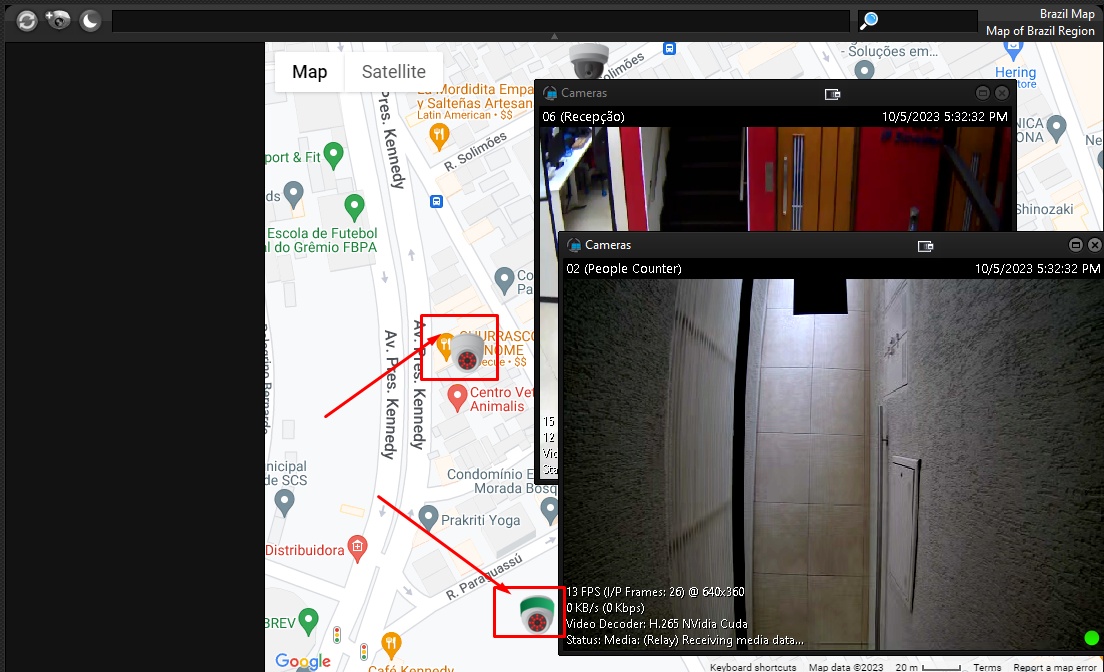Open the gray dome camera marker near R. Solimões

tap(589, 60)
